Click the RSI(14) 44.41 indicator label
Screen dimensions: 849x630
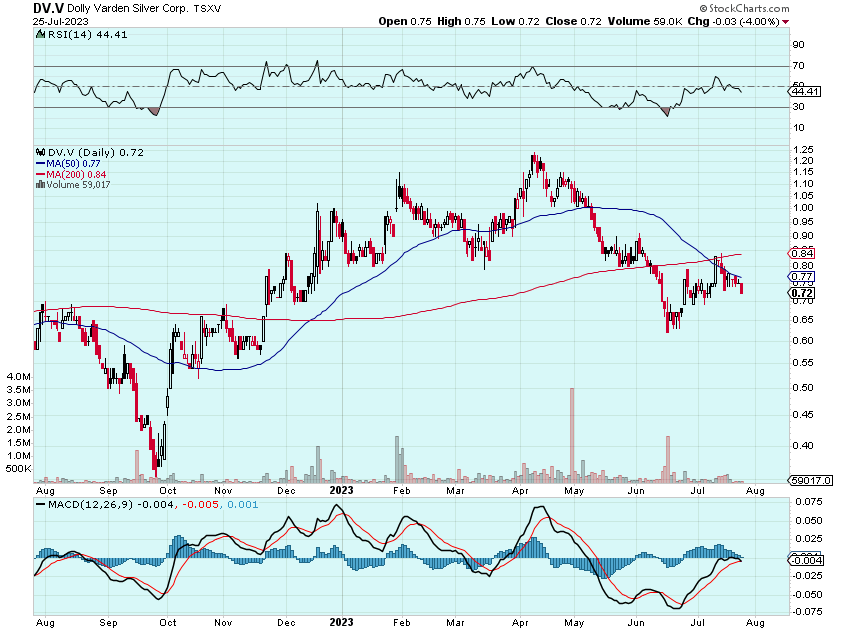point(87,35)
